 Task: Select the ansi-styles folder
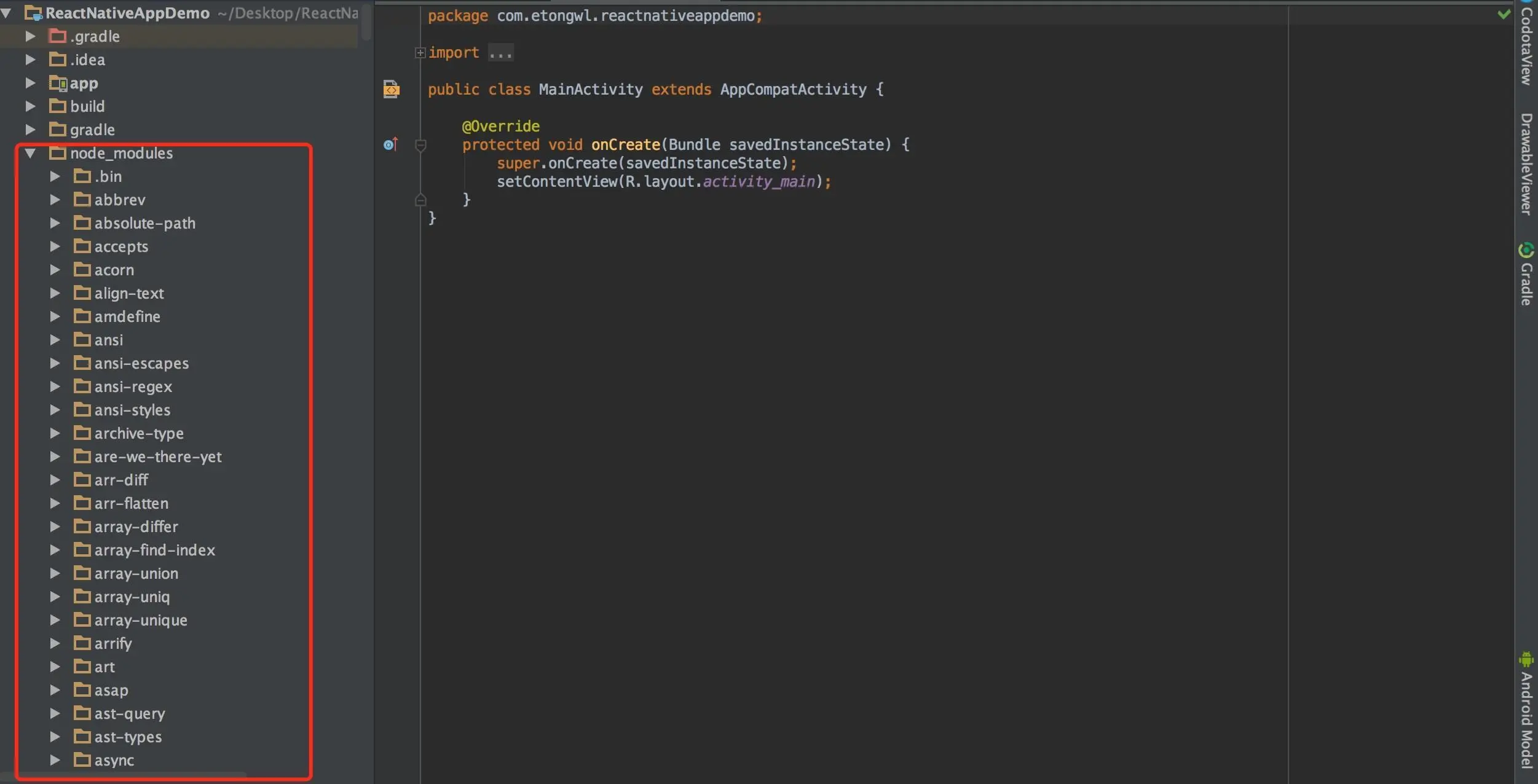(132, 410)
